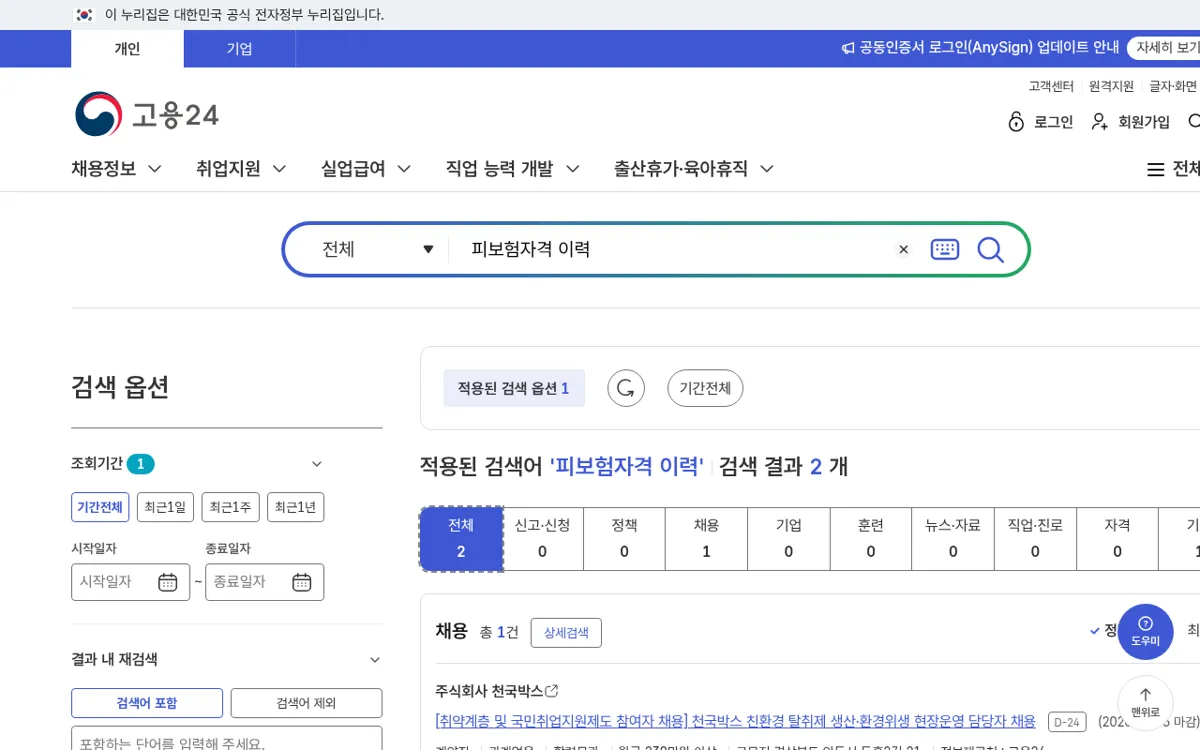1200x750 pixels.
Task: Select the 기간전체 period option
Action: (x=100, y=507)
